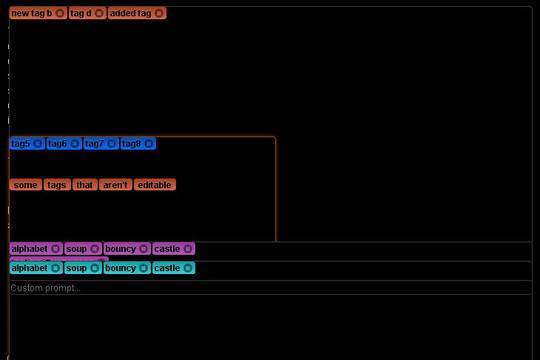Delete the 'added tag' tag
Viewport: 540px width, 360px height.
(159, 13)
